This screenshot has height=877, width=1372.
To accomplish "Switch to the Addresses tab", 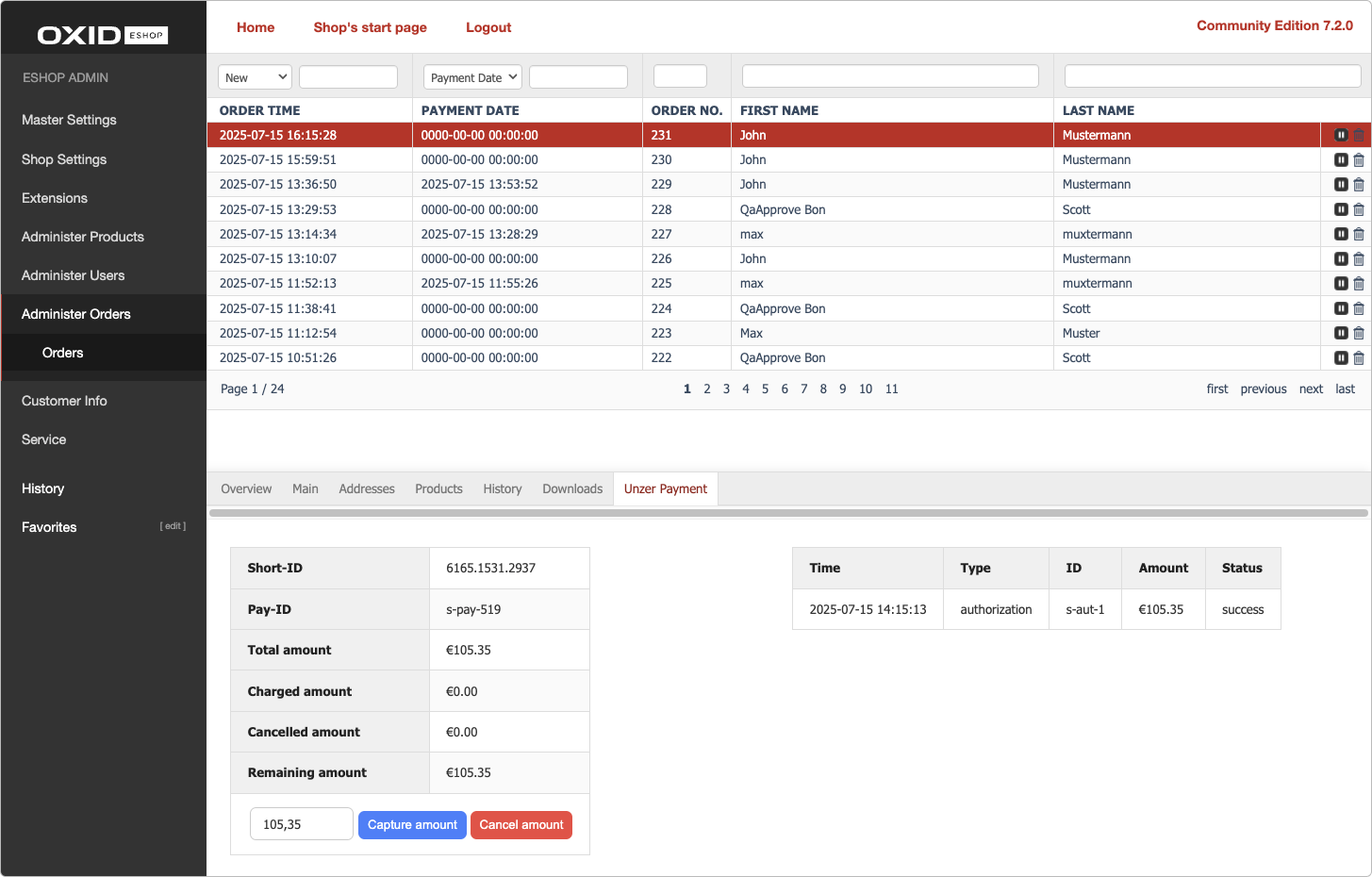I will pyautogui.click(x=366, y=488).
